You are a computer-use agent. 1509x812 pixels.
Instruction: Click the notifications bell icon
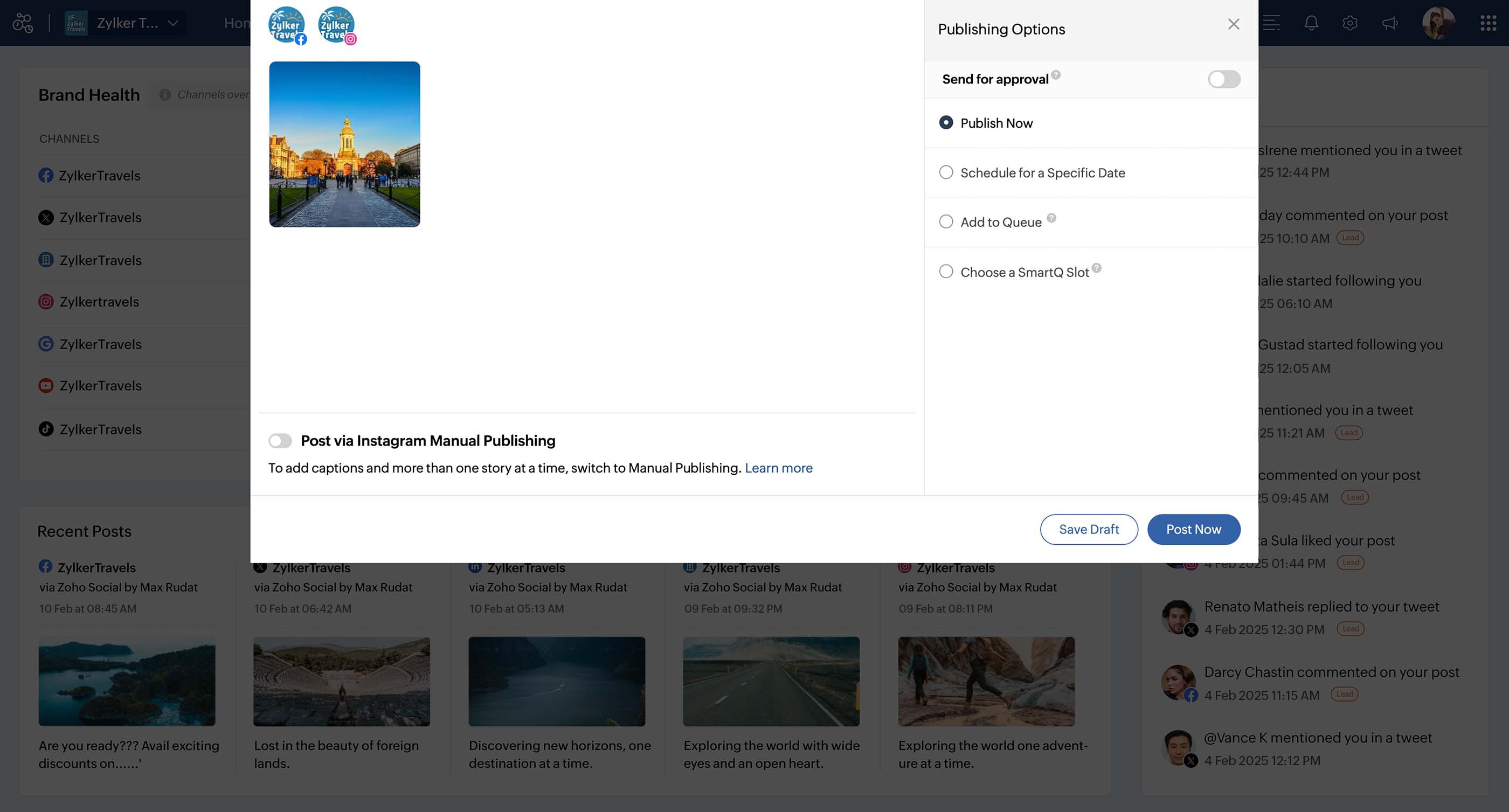(x=1311, y=23)
